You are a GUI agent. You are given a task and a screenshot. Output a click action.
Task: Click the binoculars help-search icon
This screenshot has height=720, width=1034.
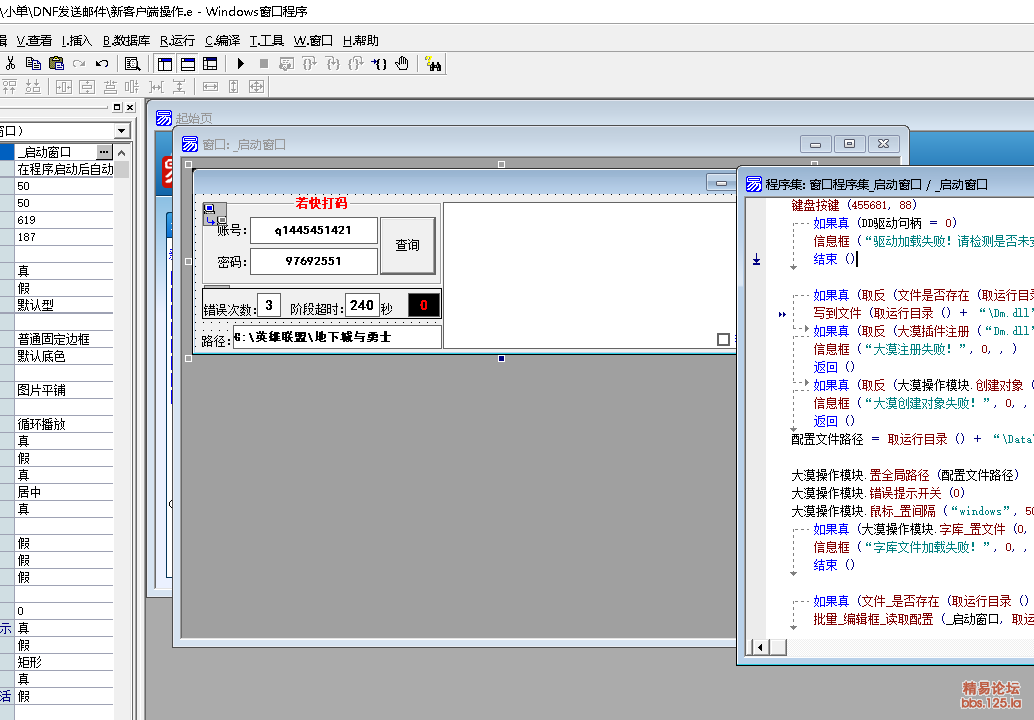pos(433,63)
